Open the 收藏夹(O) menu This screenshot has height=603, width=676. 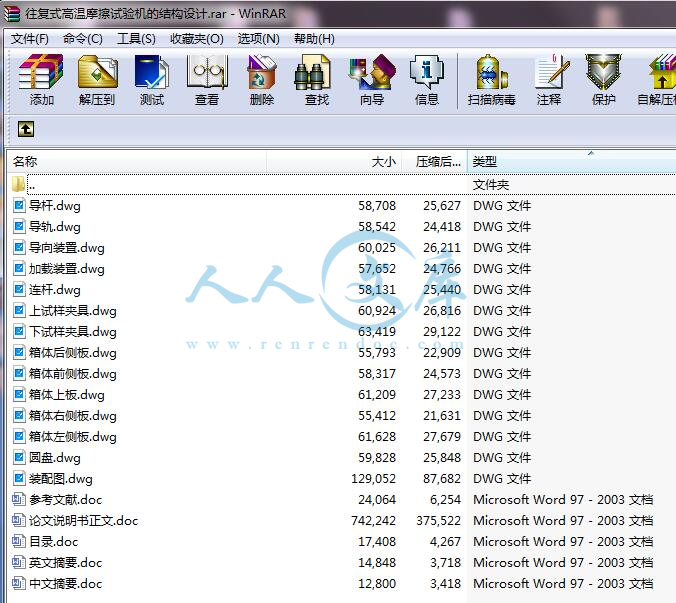197,39
